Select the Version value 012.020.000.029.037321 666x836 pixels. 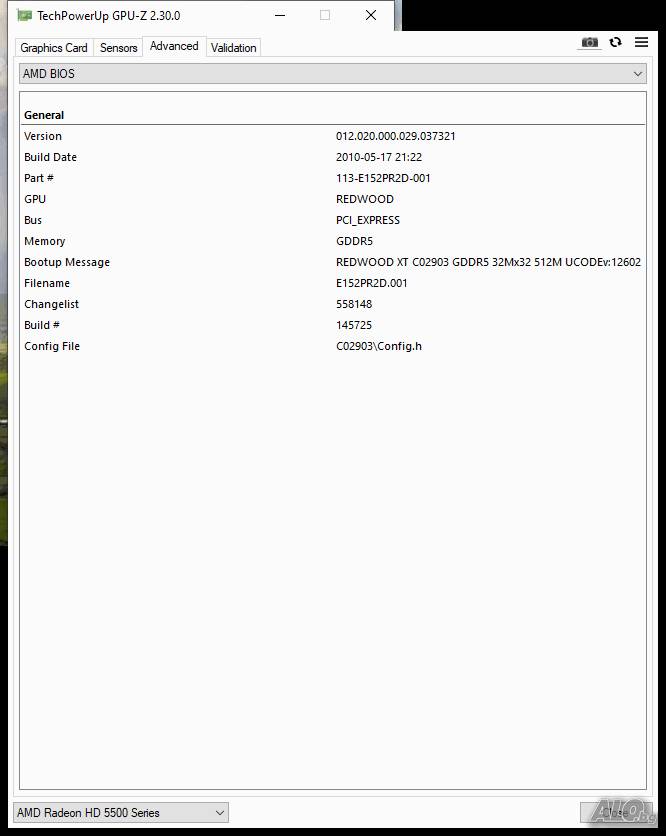[x=396, y=136]
